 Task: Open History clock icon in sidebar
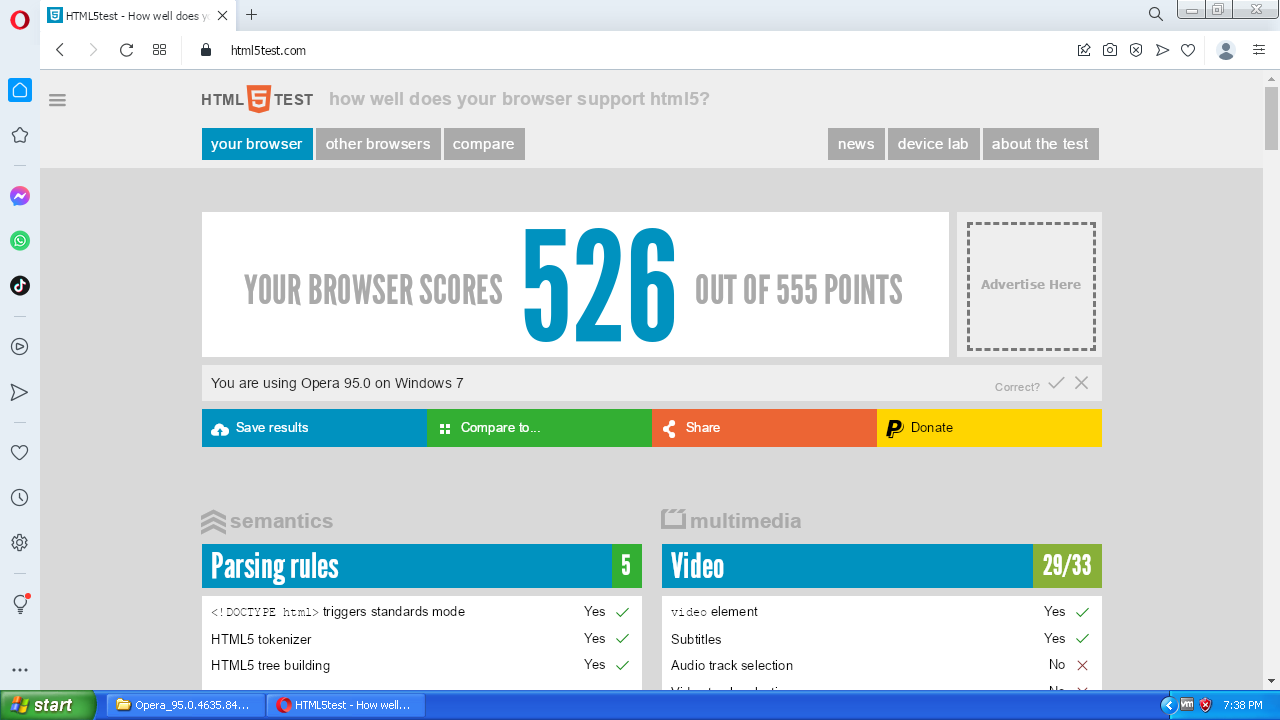(20, 498)
